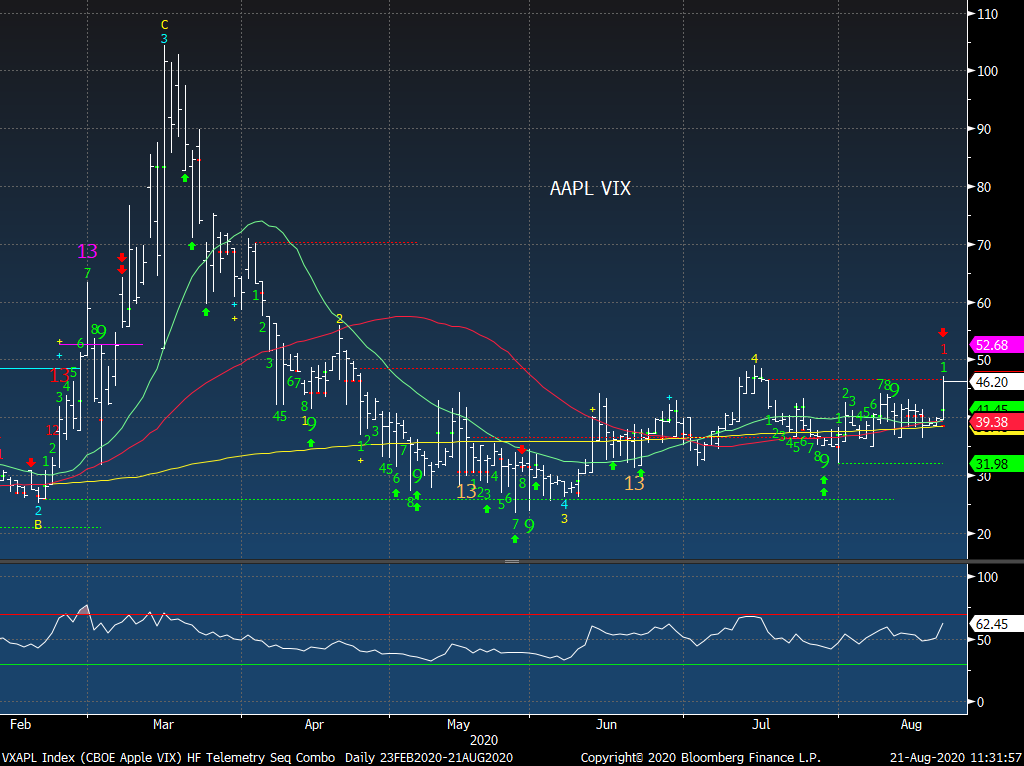Click the 62.45 oscillator value label

click(992, 624)
